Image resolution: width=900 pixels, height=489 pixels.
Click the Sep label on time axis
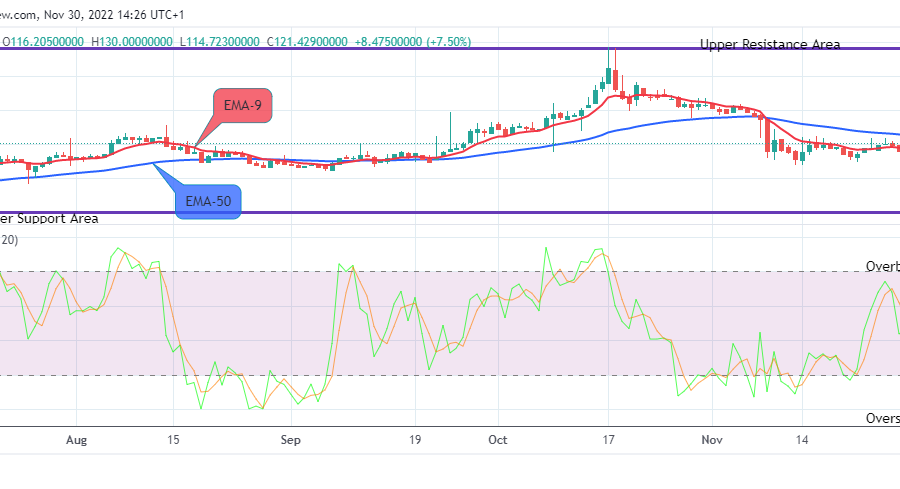coord(290,439)
